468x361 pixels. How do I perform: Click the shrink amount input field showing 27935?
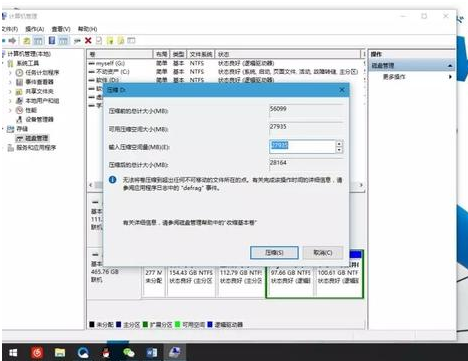(x=302, y=146)
